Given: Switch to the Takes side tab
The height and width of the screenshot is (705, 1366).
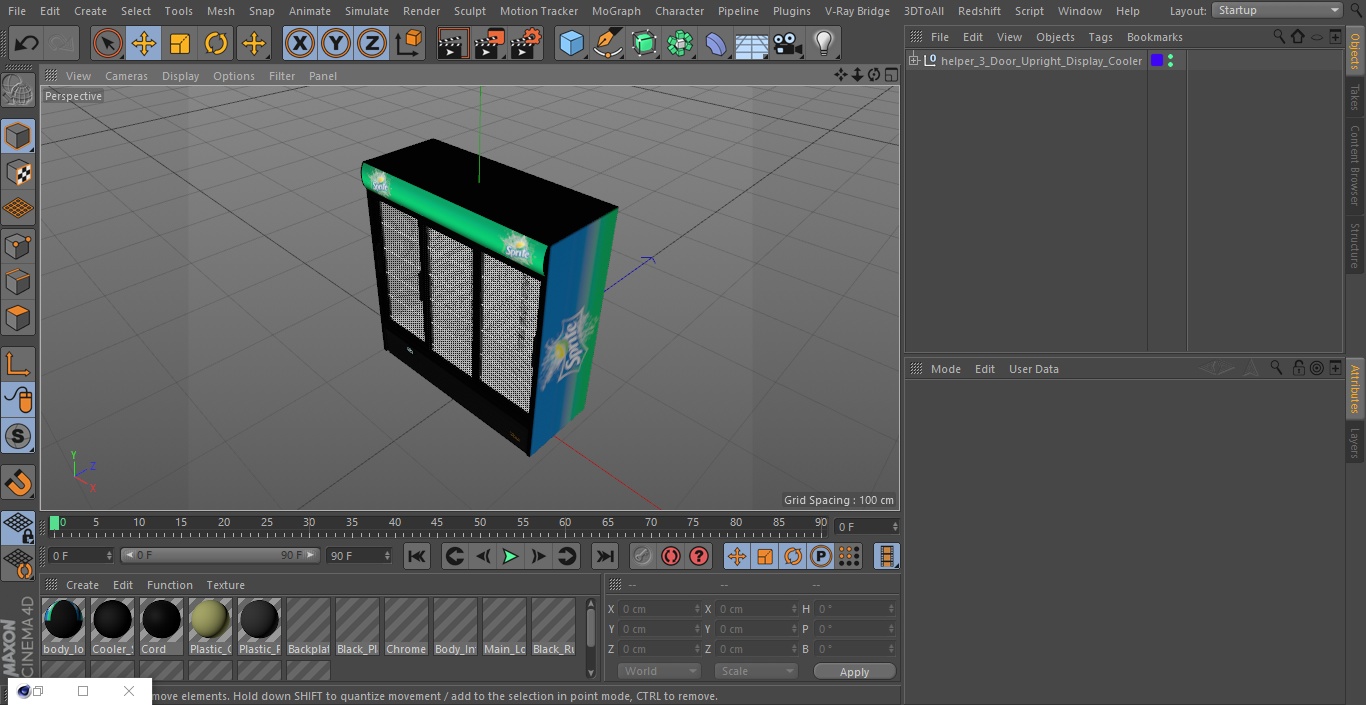Looking at the screenshot, I should (1355, 97).
